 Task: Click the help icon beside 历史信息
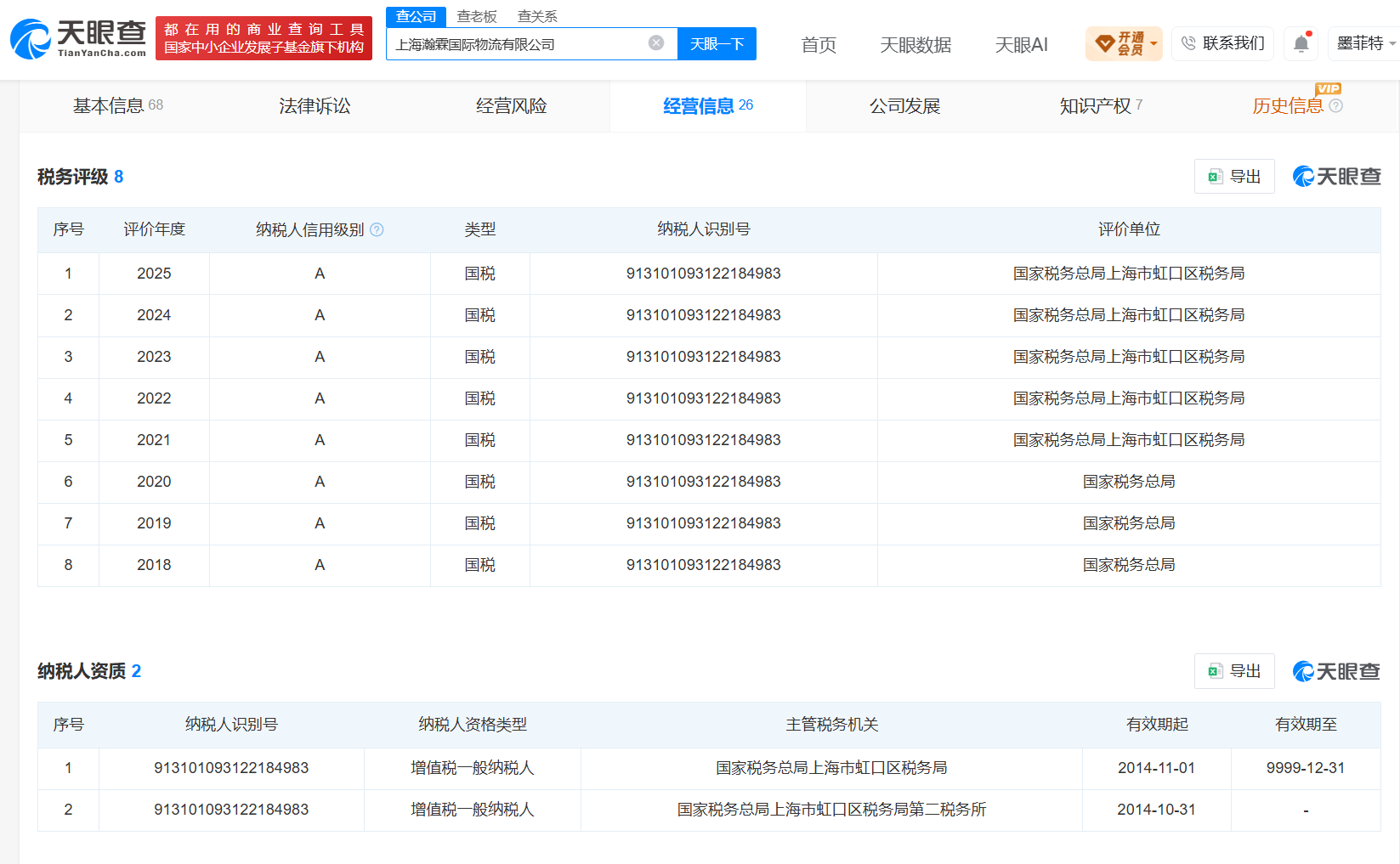[x=1335, y=106]
